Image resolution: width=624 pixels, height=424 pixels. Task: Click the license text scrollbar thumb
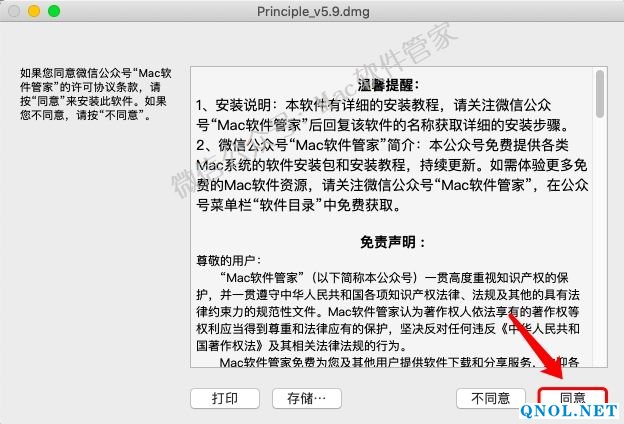[x=600, y=94]
